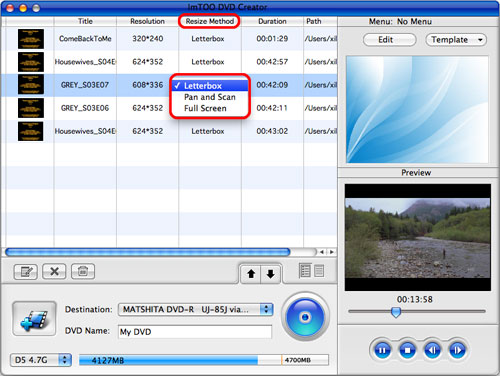Open the Destination drive dropdown
Image resolution: width=500 pixels, height=376 pixels.
coord(196,309)
